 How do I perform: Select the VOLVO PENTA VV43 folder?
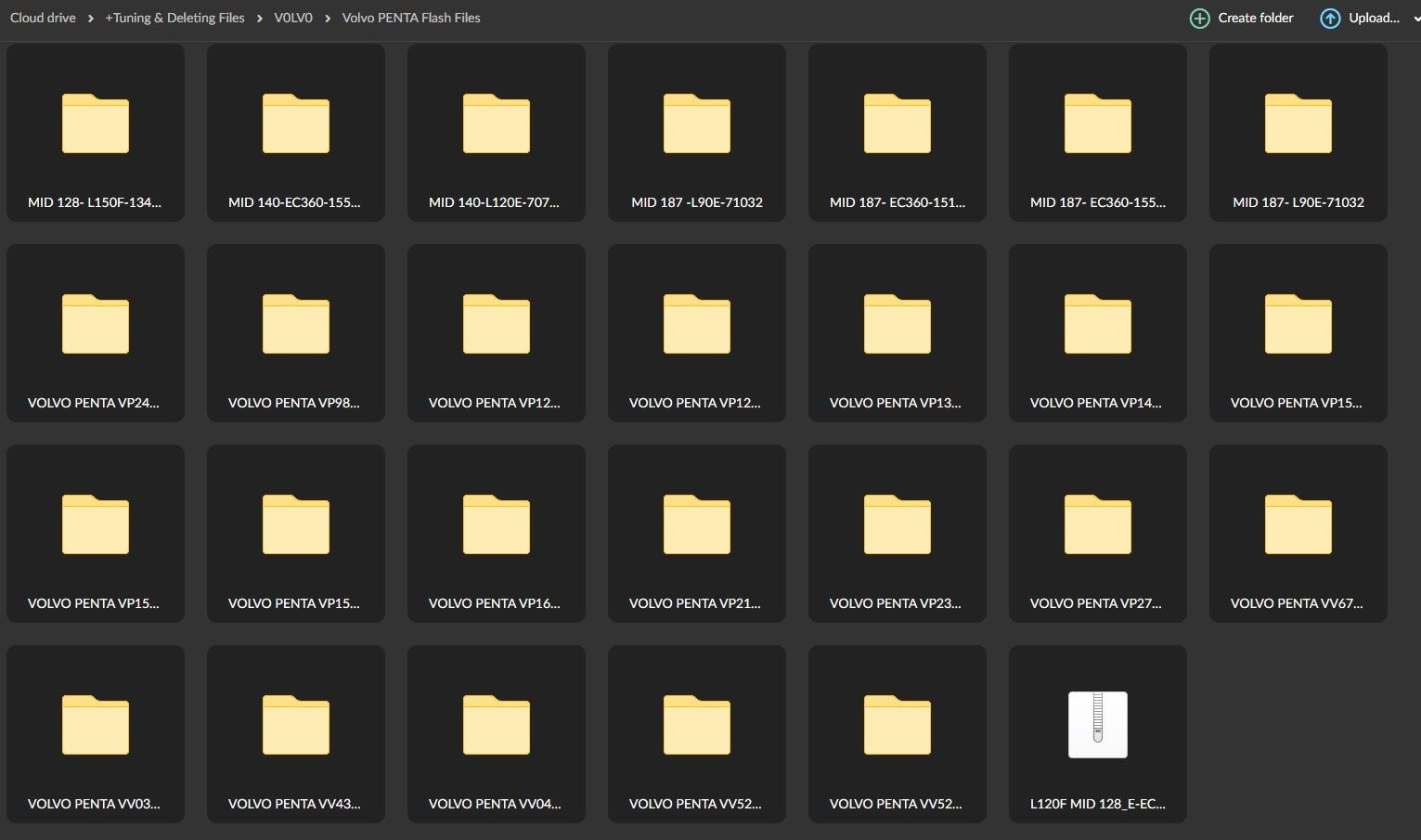click(x=295, y=733)
